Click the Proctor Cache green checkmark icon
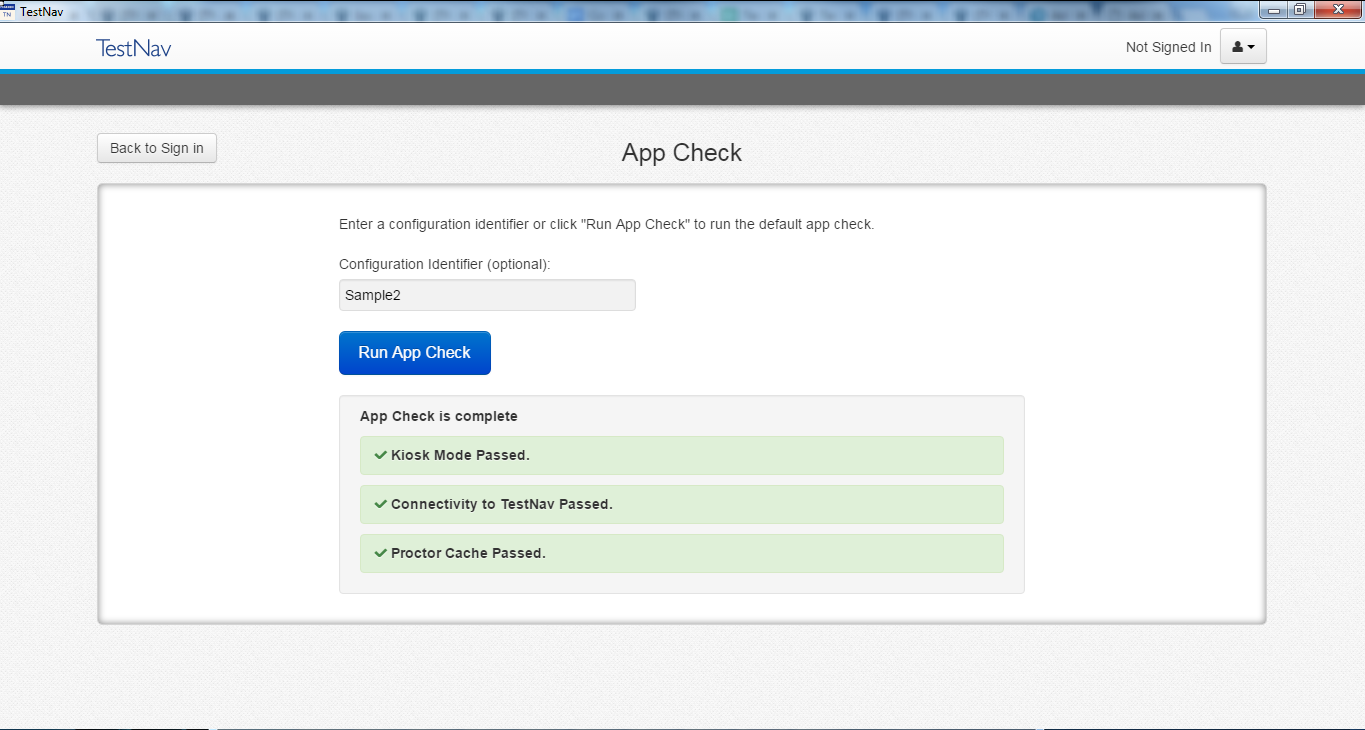The width and height of the screenshot is (1365, 730). (380, 553)
